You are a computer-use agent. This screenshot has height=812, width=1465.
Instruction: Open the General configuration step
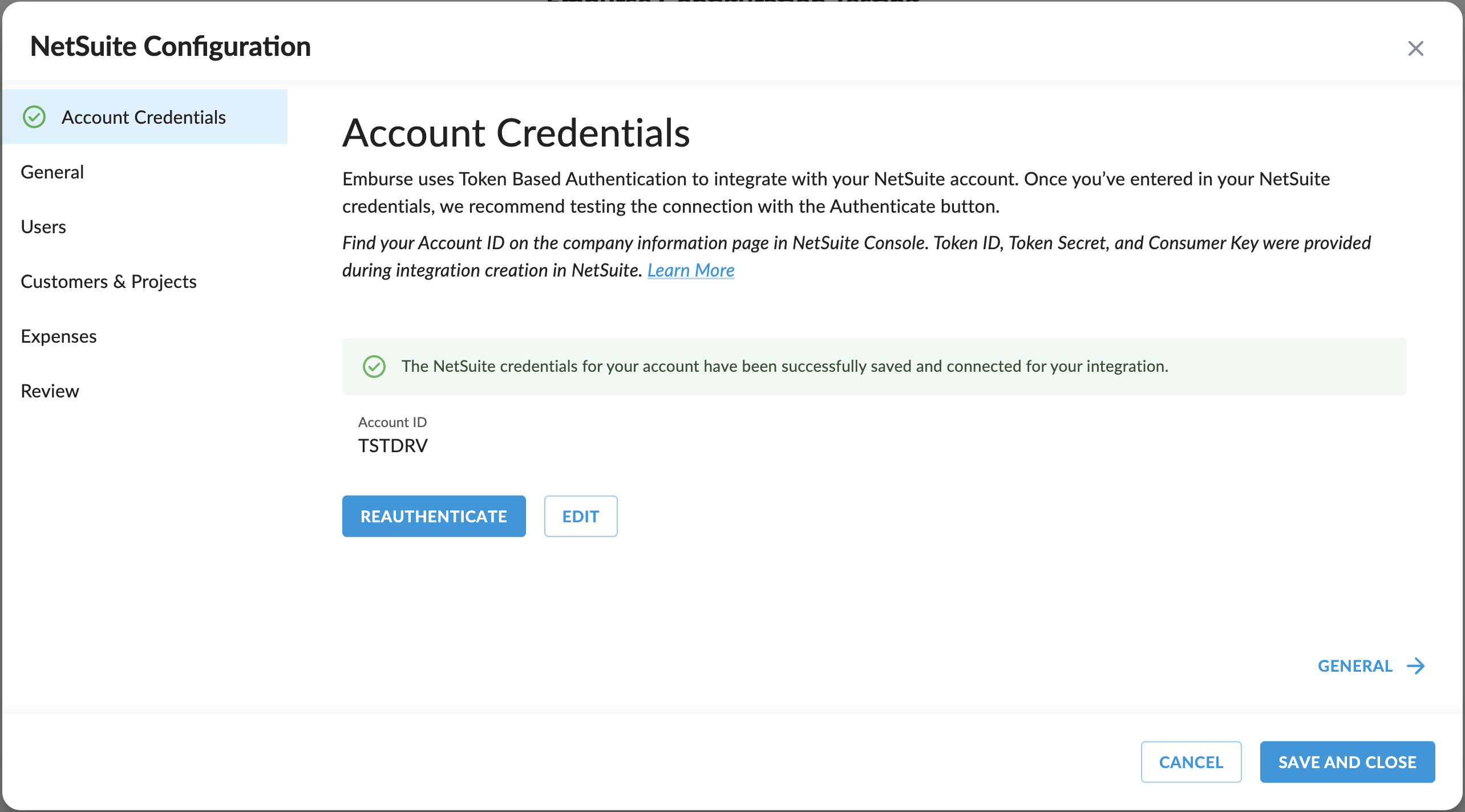52,172
